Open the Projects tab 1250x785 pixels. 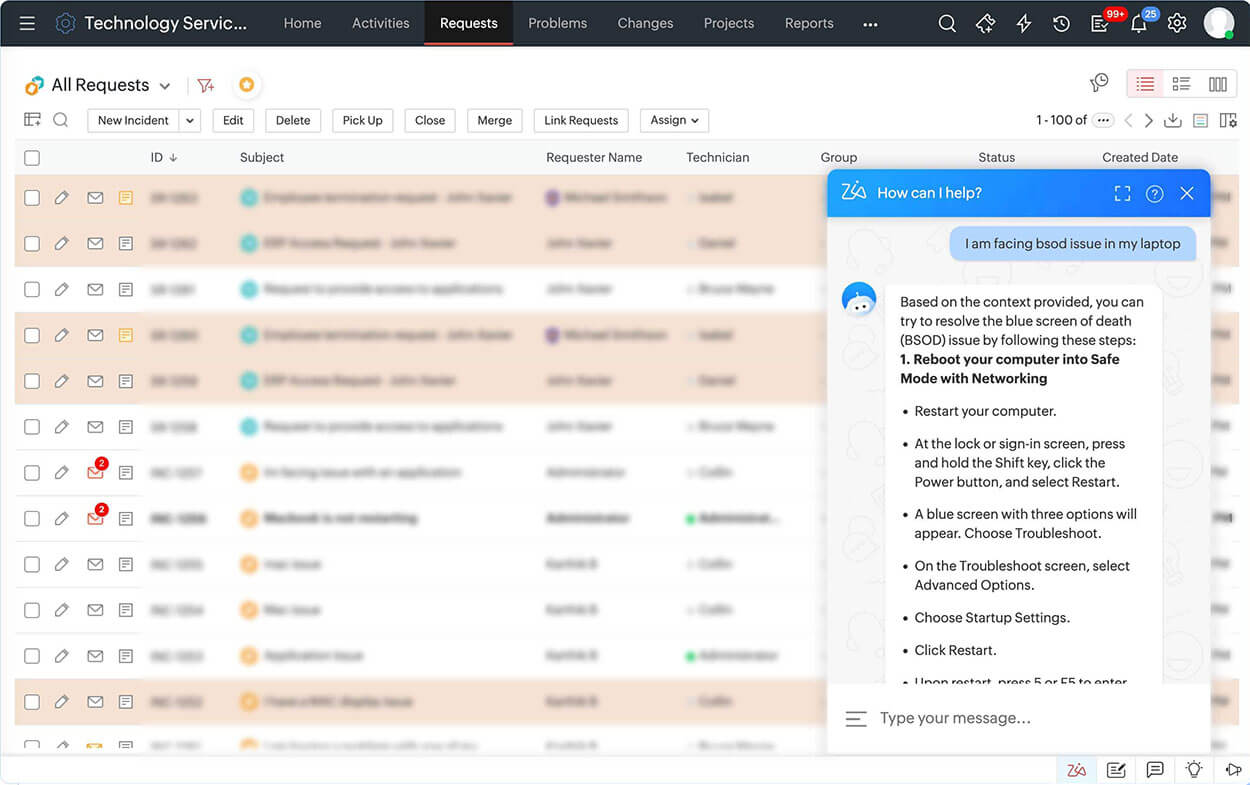click(x=729, y=23)
